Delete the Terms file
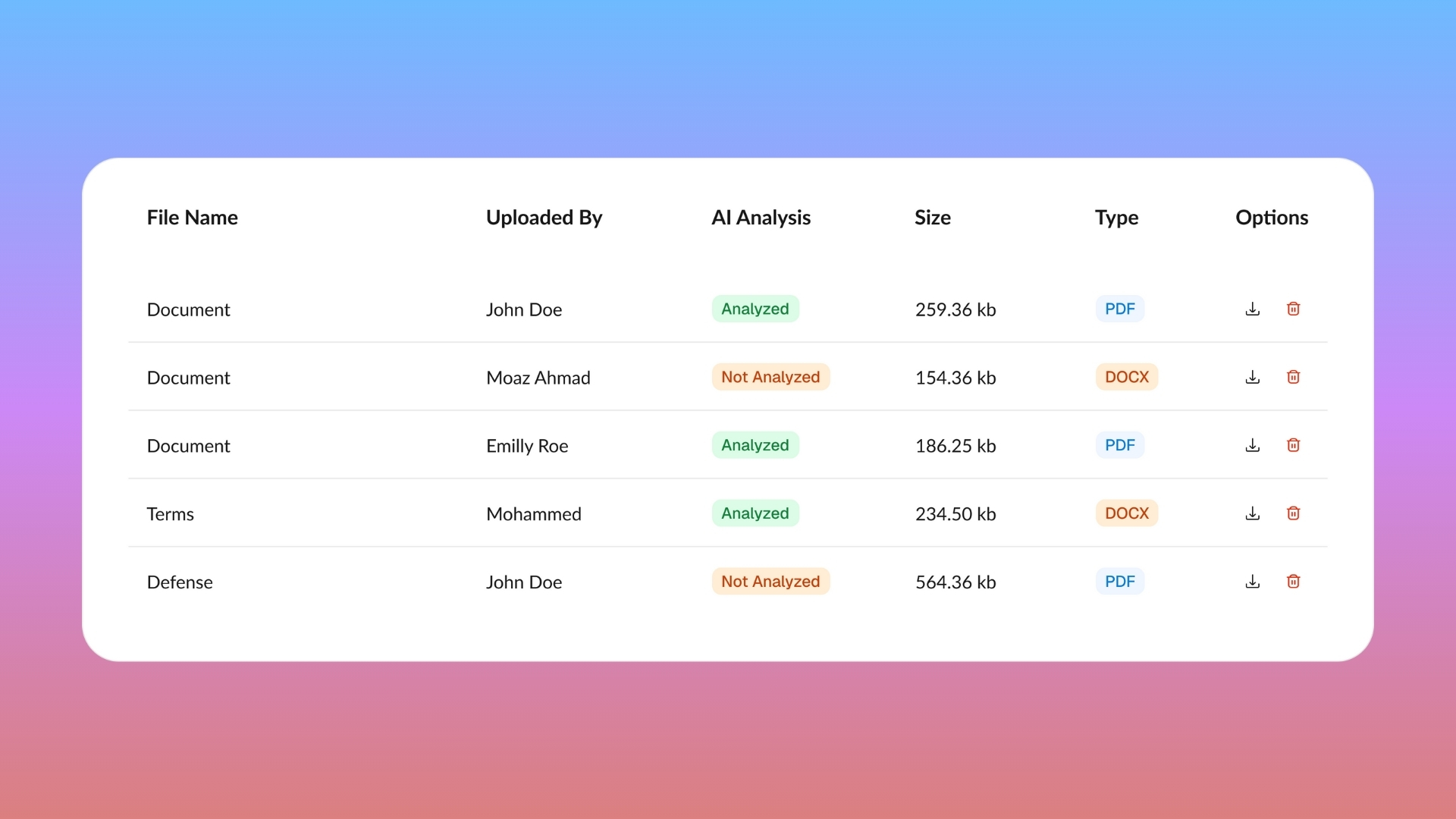The image size is (1456, 819). tap(1294, 513)
